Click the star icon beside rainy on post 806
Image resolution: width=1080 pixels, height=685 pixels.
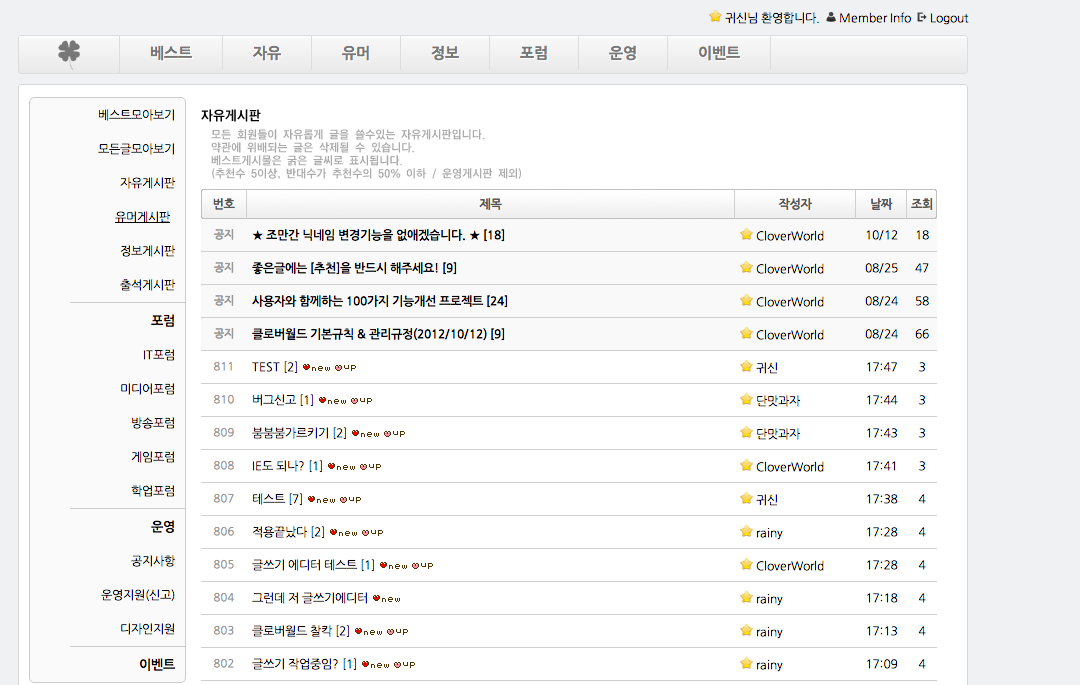(x=746, y=532)
